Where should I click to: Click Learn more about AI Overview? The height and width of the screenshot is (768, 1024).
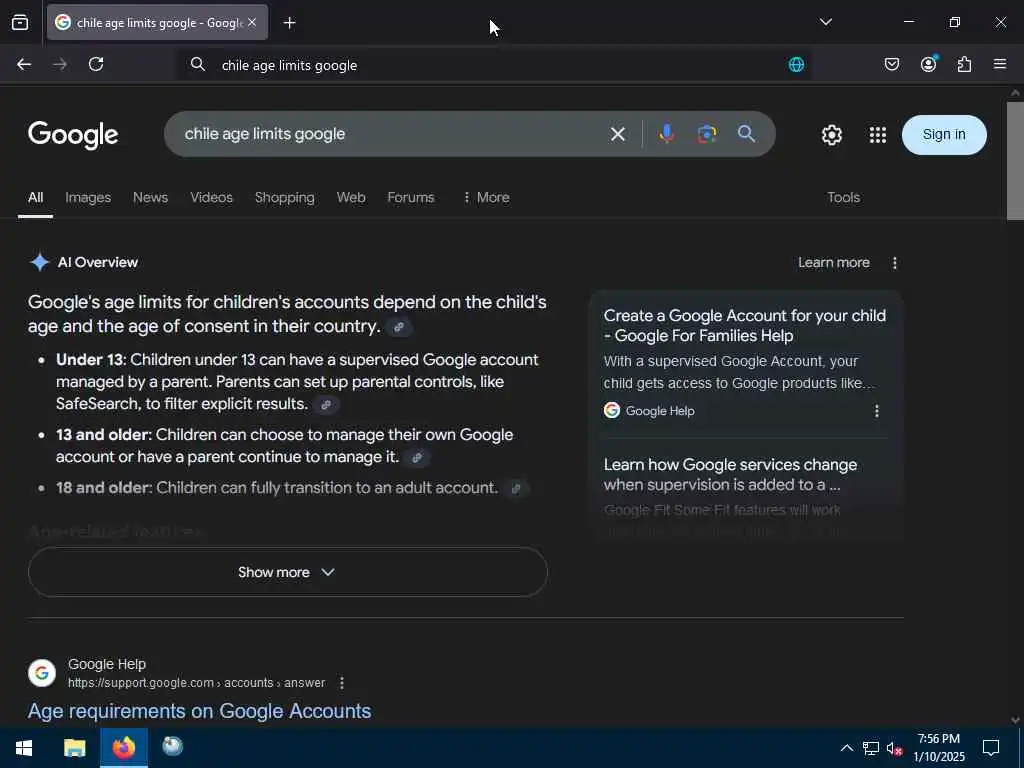(x=833, y=263)
